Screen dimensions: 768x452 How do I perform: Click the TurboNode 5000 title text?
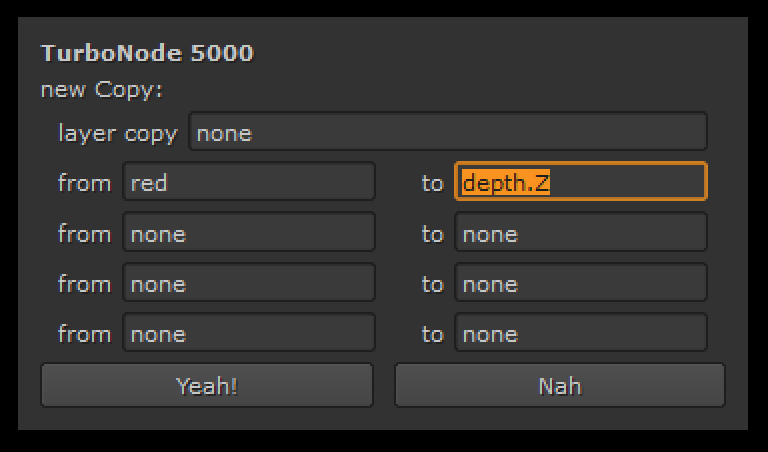click(147, 53)
